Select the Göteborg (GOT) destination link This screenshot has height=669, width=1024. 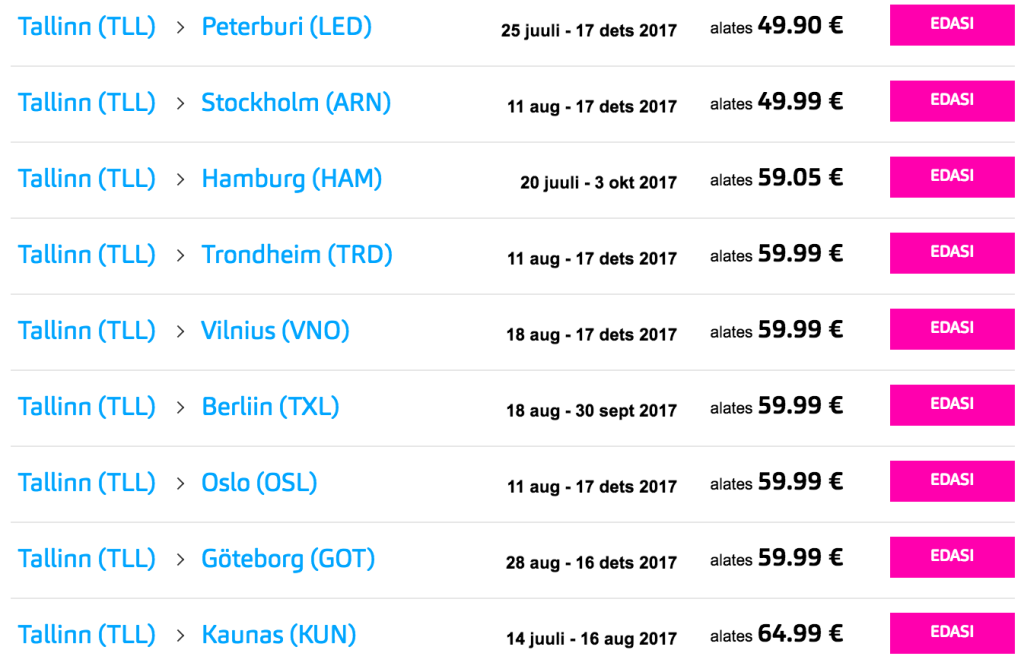click(288, 559)
